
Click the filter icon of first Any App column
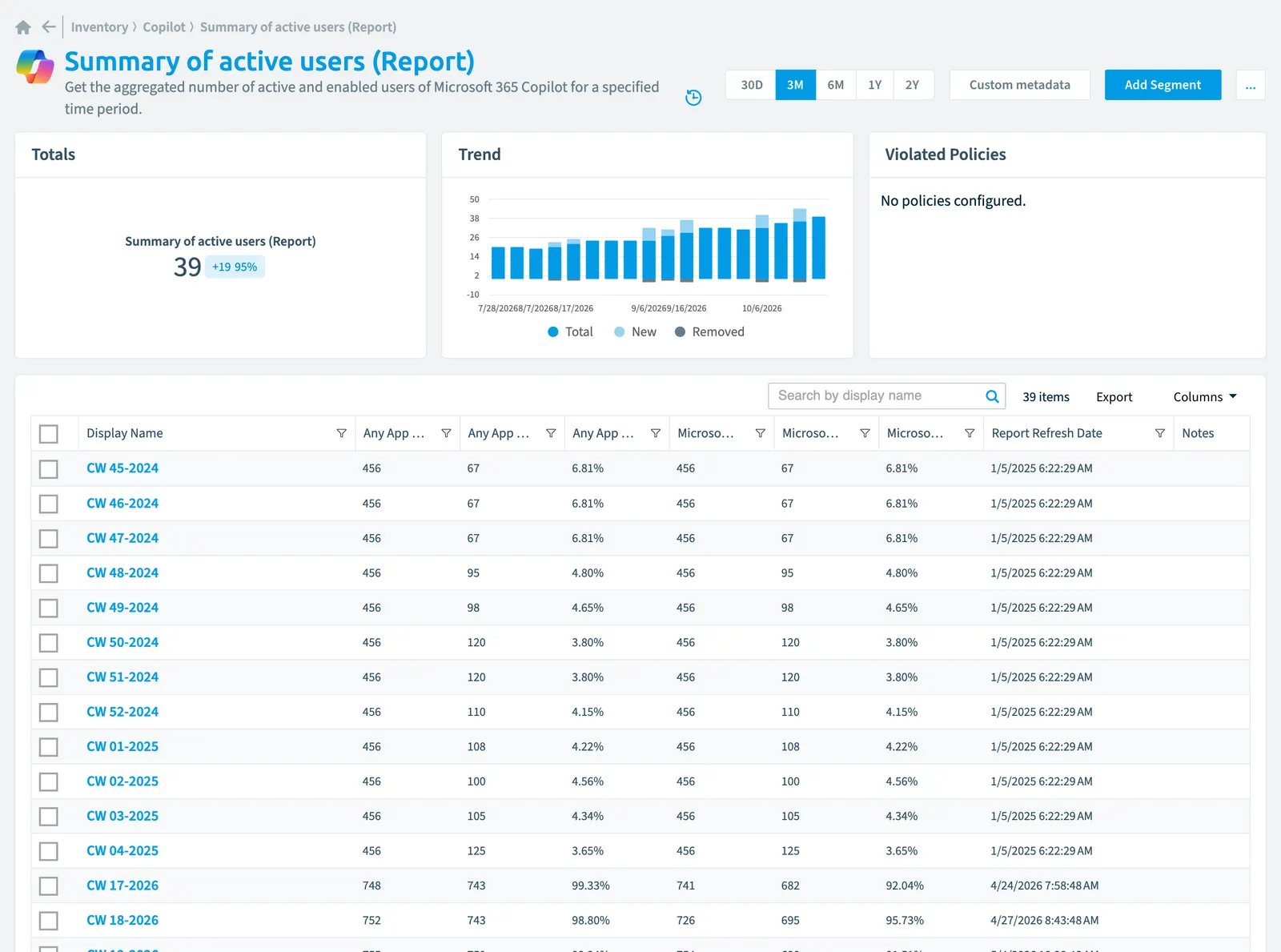[x=446, y=433]
